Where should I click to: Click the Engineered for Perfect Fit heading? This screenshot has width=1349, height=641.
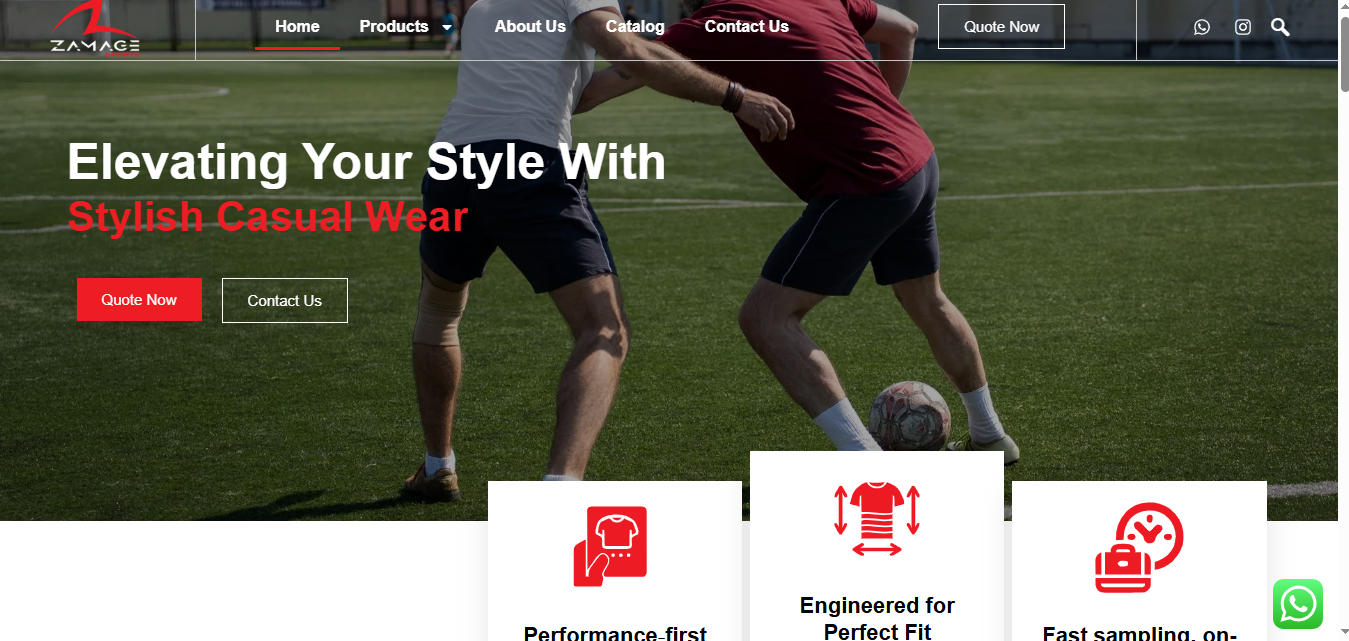click(x=877, y=618)
